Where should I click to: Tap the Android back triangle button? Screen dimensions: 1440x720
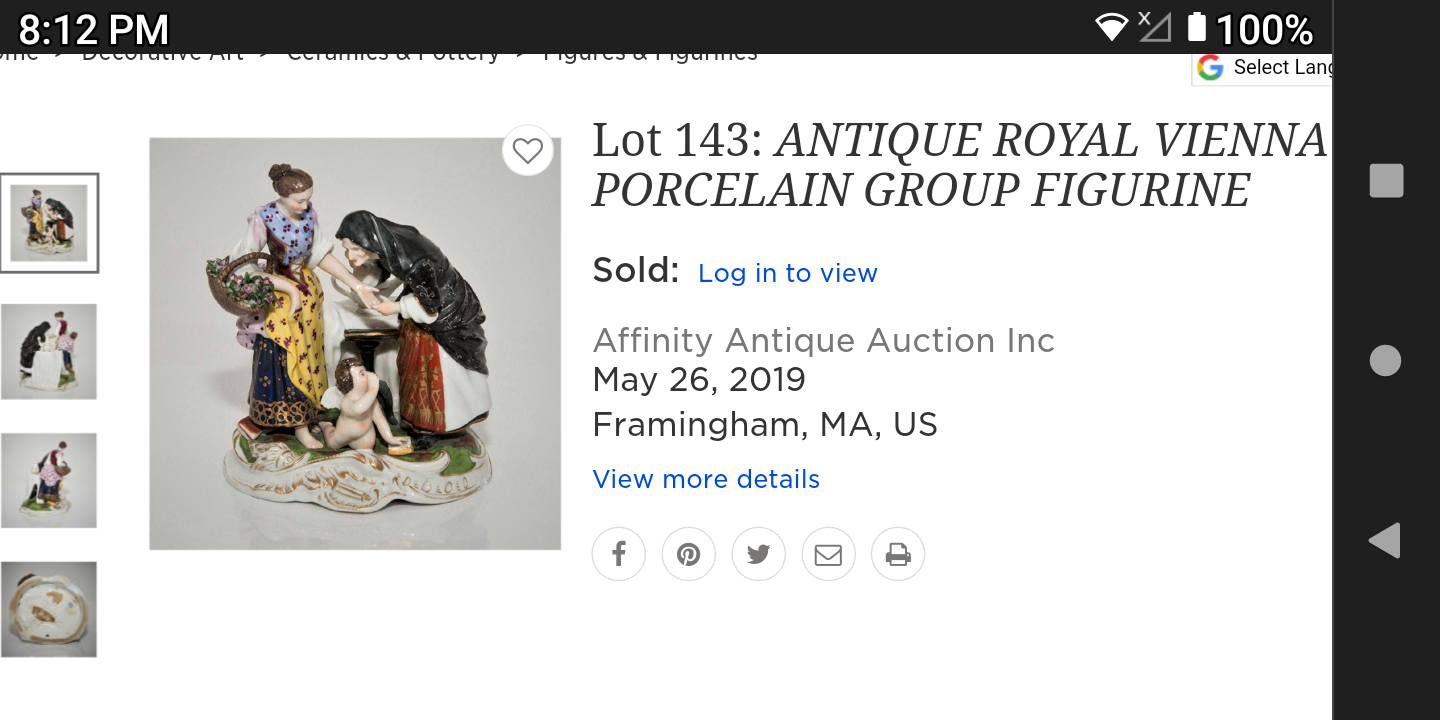pyautogui.click(x=1385, y=540)
